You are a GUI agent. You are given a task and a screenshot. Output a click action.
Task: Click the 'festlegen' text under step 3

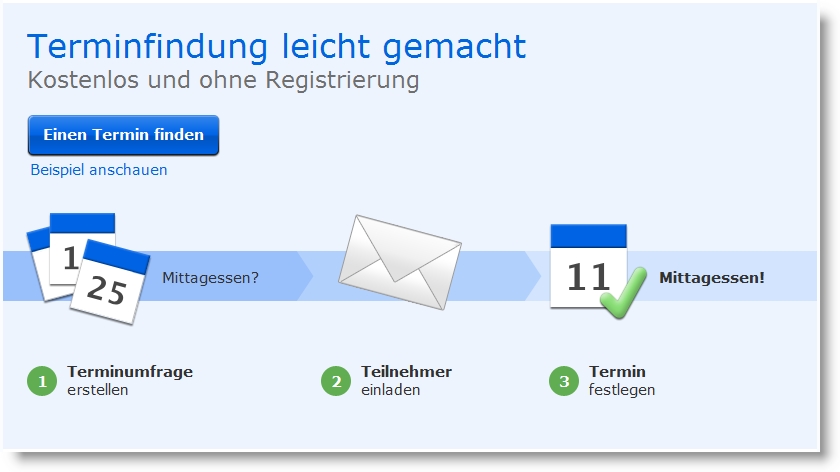(x=622, y=390)
